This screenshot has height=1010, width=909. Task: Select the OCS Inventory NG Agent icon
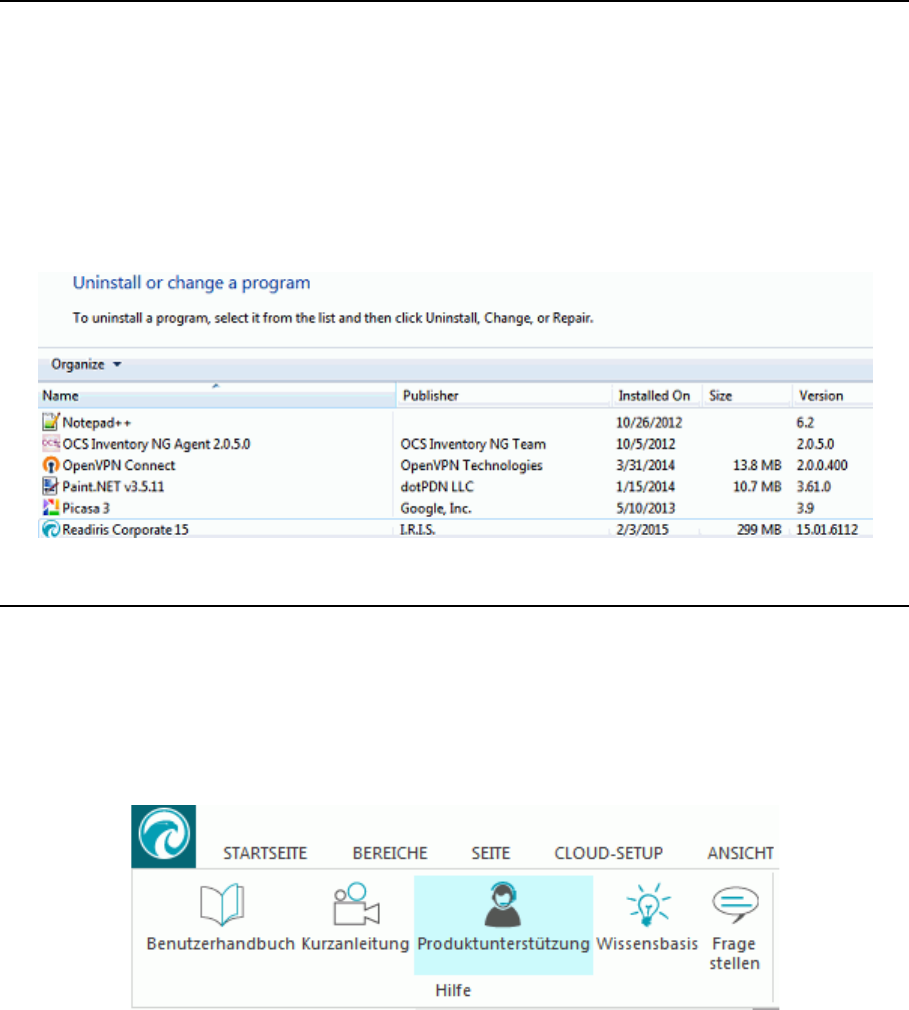(x=51, y=443)
